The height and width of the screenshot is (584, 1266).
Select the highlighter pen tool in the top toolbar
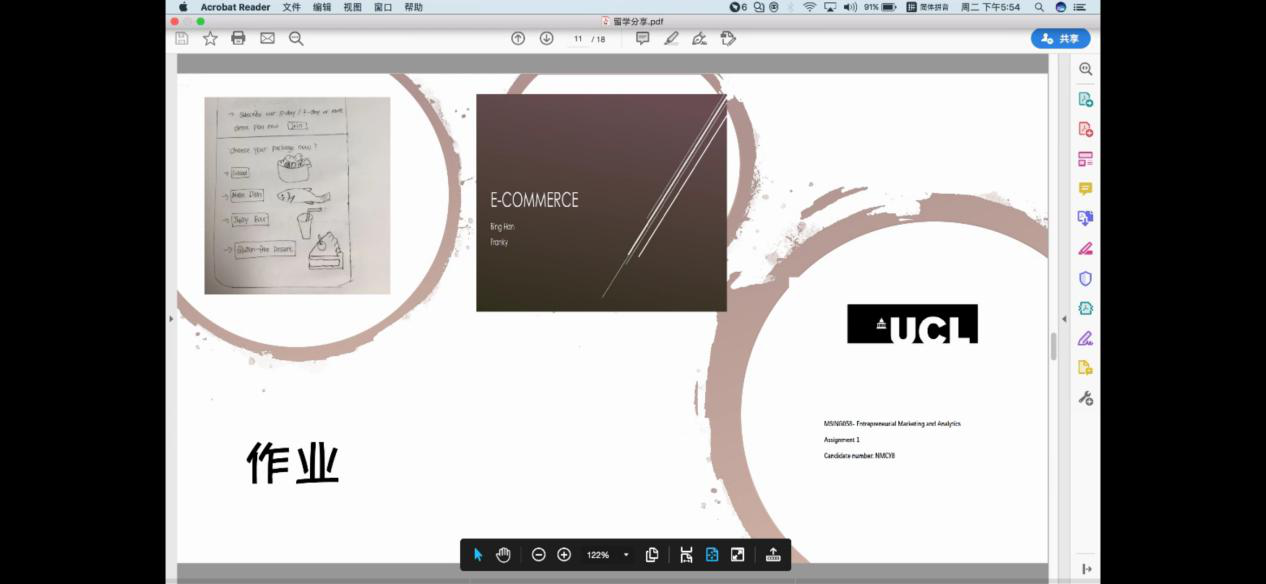671,38
